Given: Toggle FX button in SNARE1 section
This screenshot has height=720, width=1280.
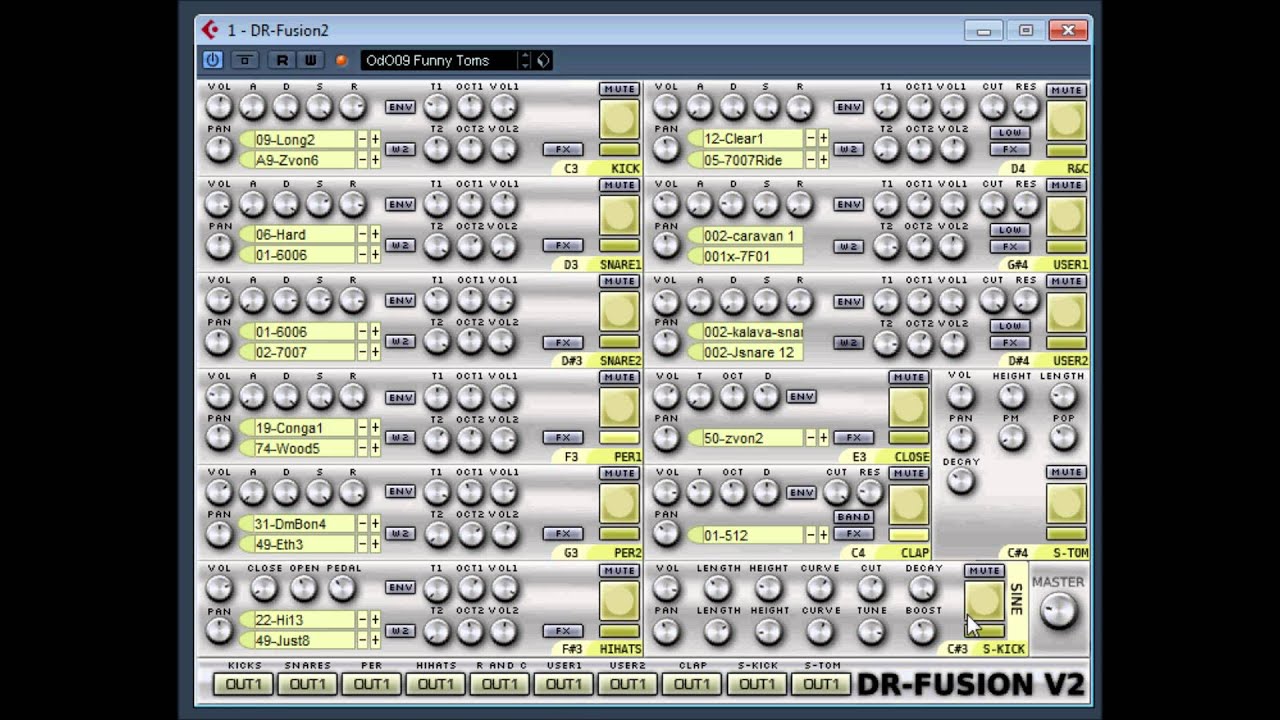Looking at the screenshot, I should pyautogui.click(x=563, y=245).
